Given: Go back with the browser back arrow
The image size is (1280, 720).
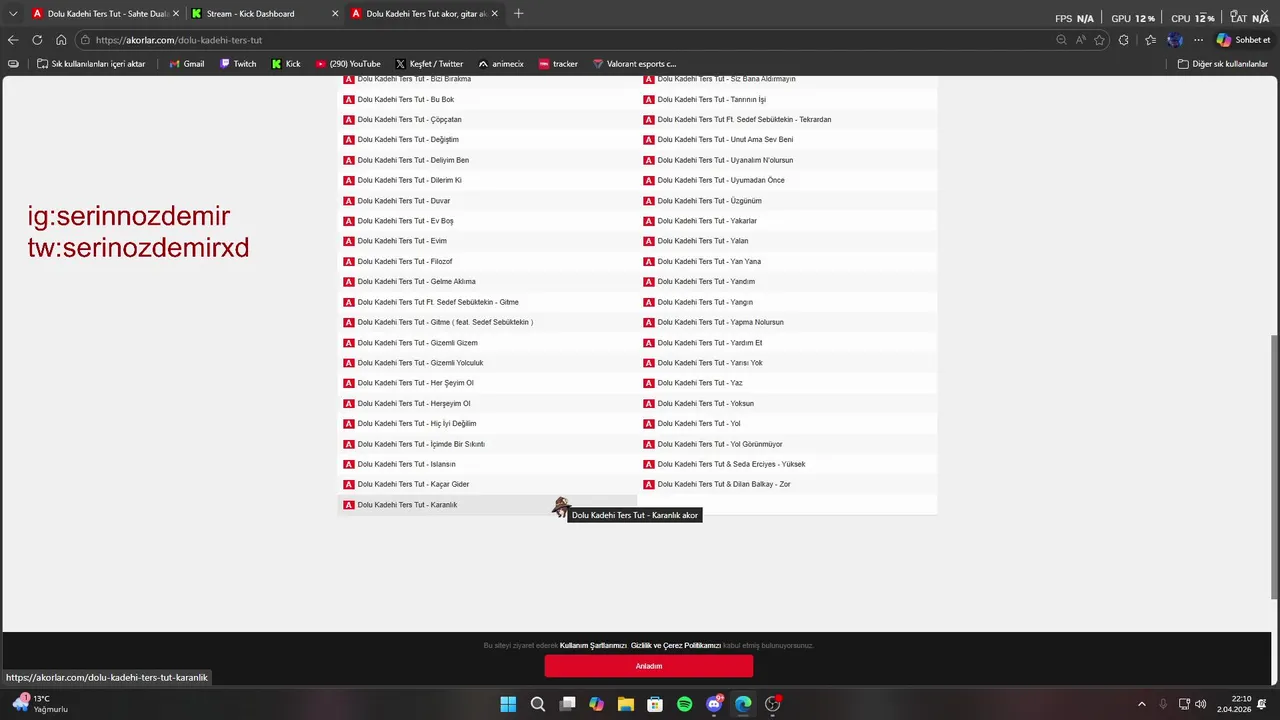Looking at the screenshot, I should 13,40.
